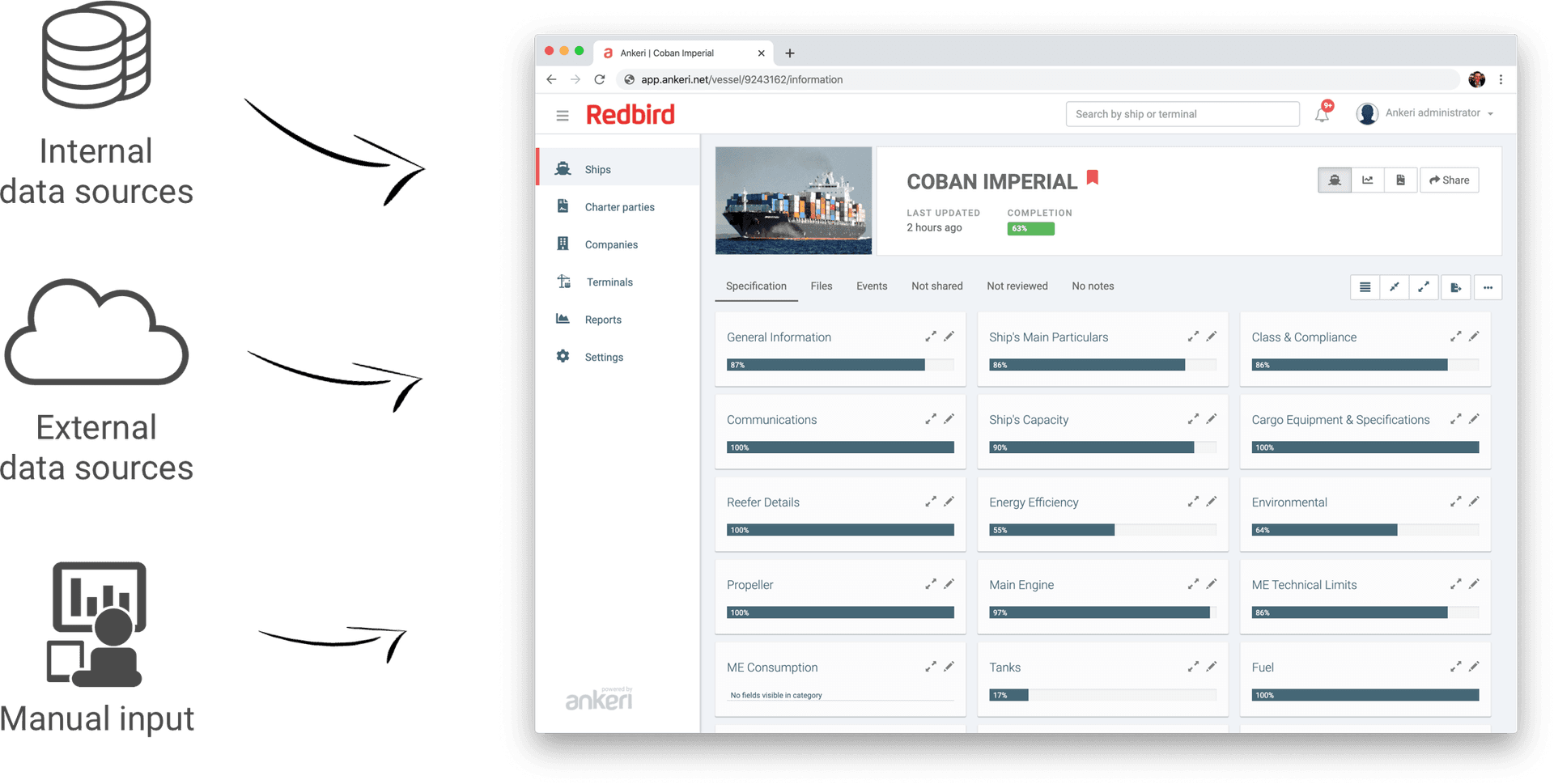
Task: Edit Class & Compliance with pencil icon
Action: (x=1474, y=337)
